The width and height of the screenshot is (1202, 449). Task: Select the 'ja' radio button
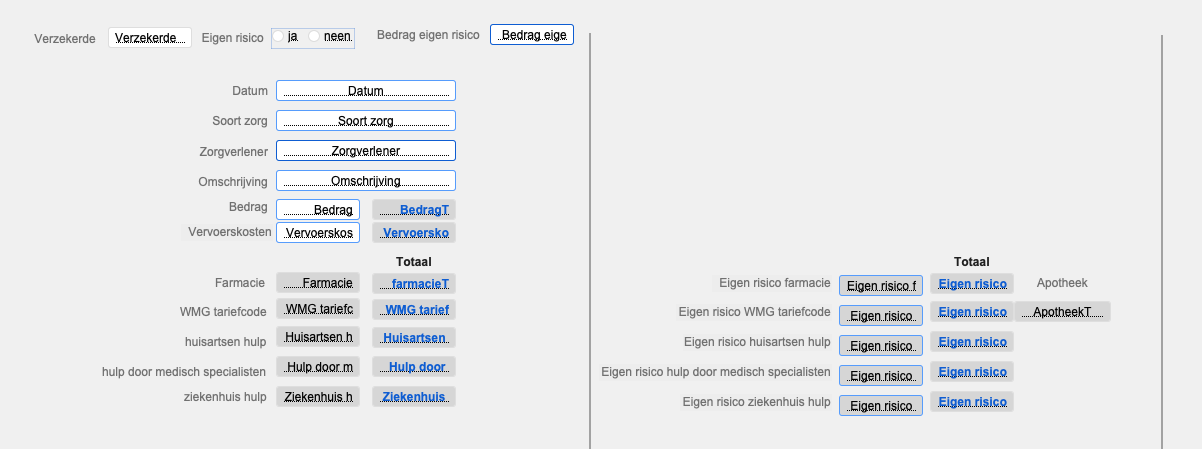279,37
